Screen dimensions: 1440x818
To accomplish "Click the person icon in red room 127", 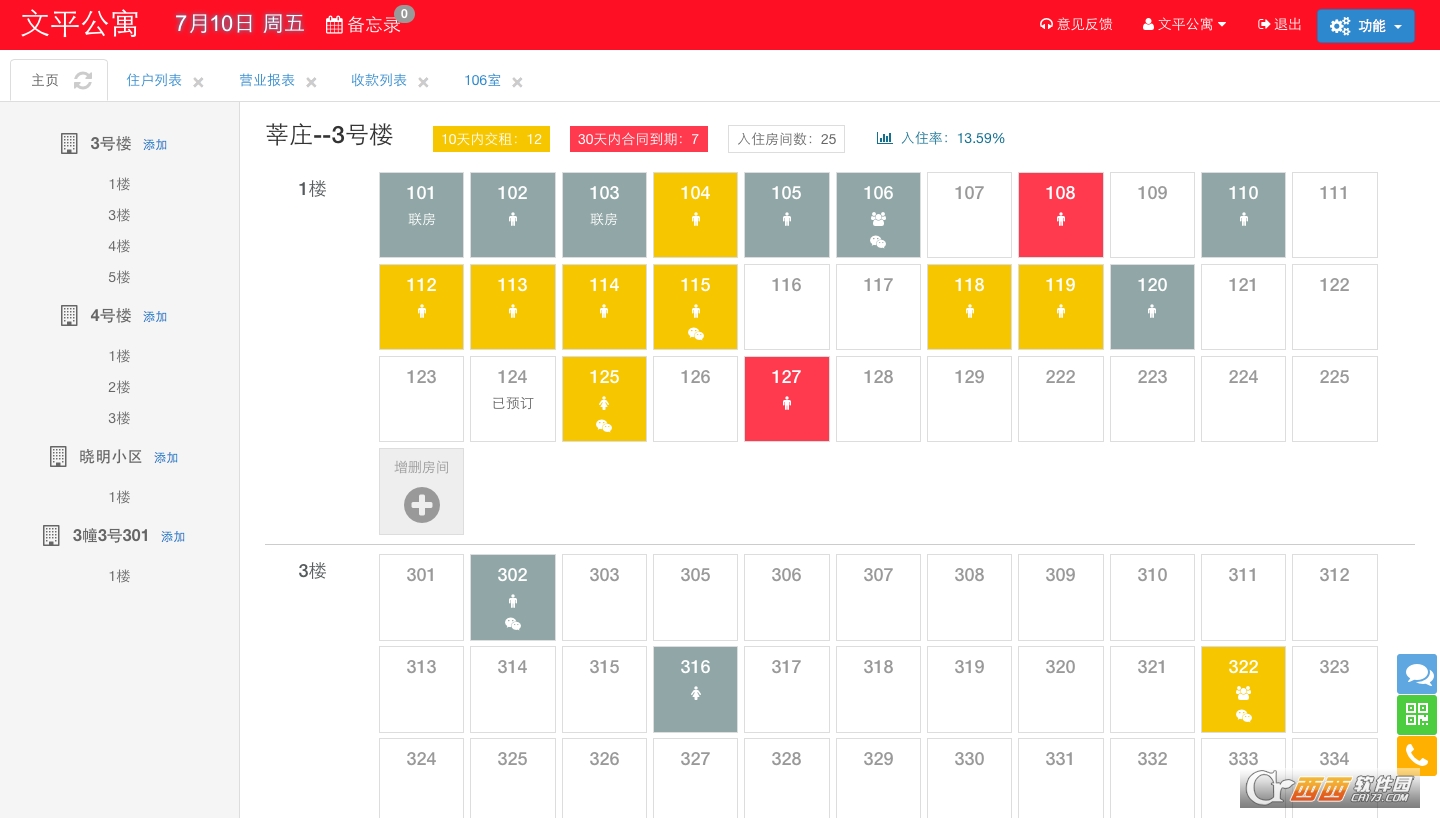I will click(x=787, y=403).
